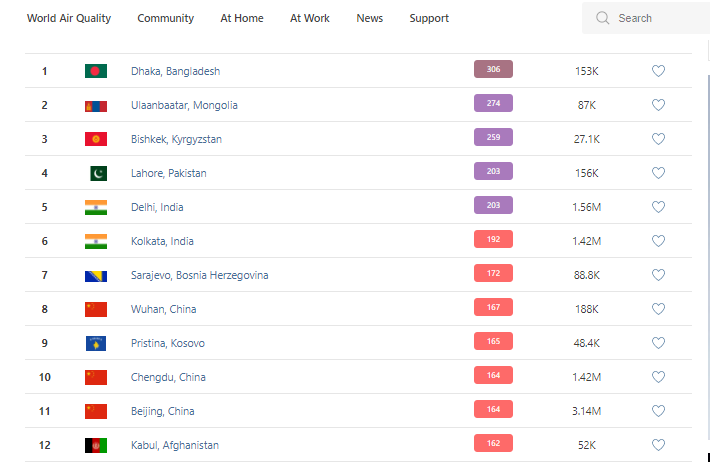Click the 306 AQI badge for Dhaka
The image size is (710, 462).
pyautogui.click(x=493, y=69)
